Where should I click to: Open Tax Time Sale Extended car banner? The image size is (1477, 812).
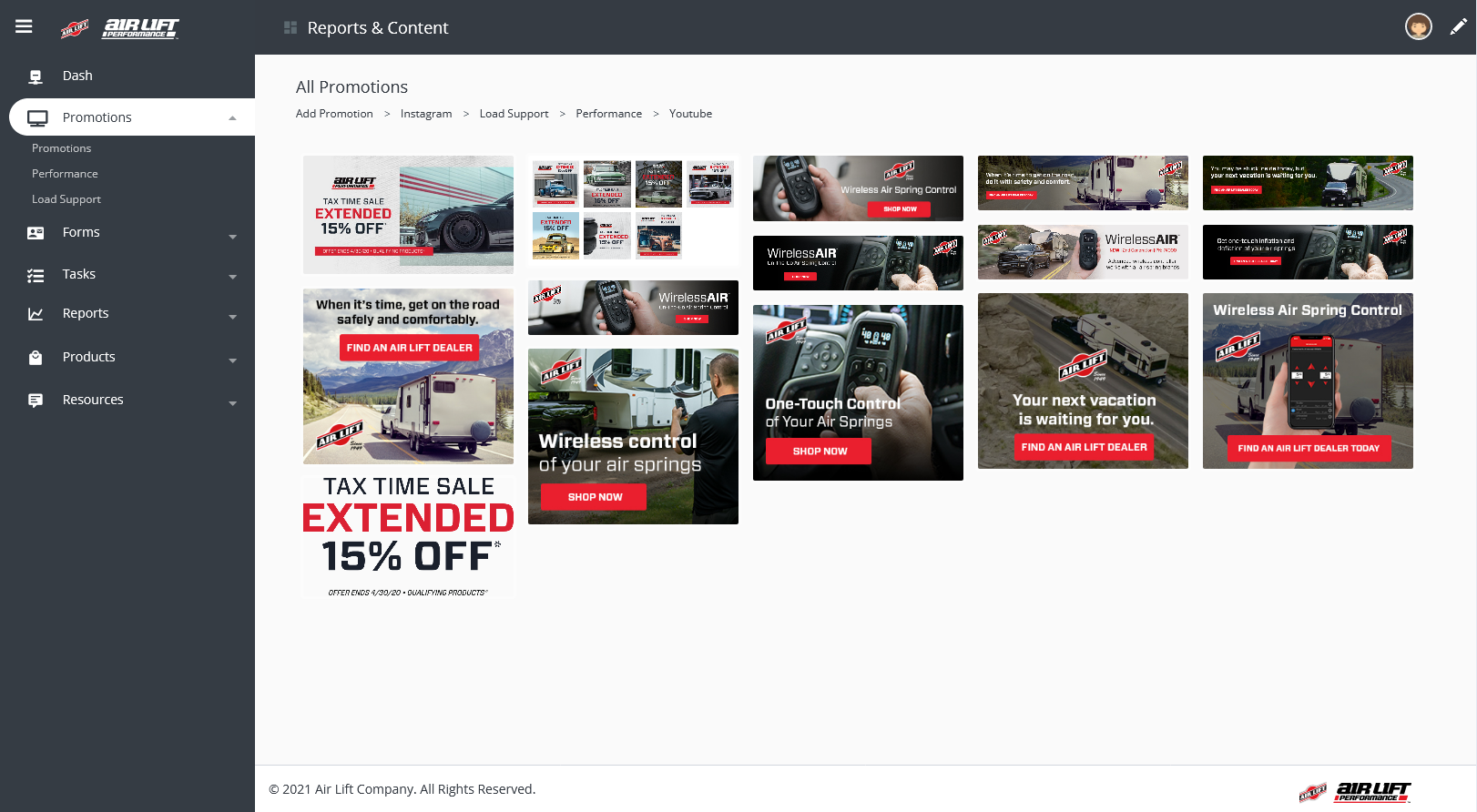point(408,215)
